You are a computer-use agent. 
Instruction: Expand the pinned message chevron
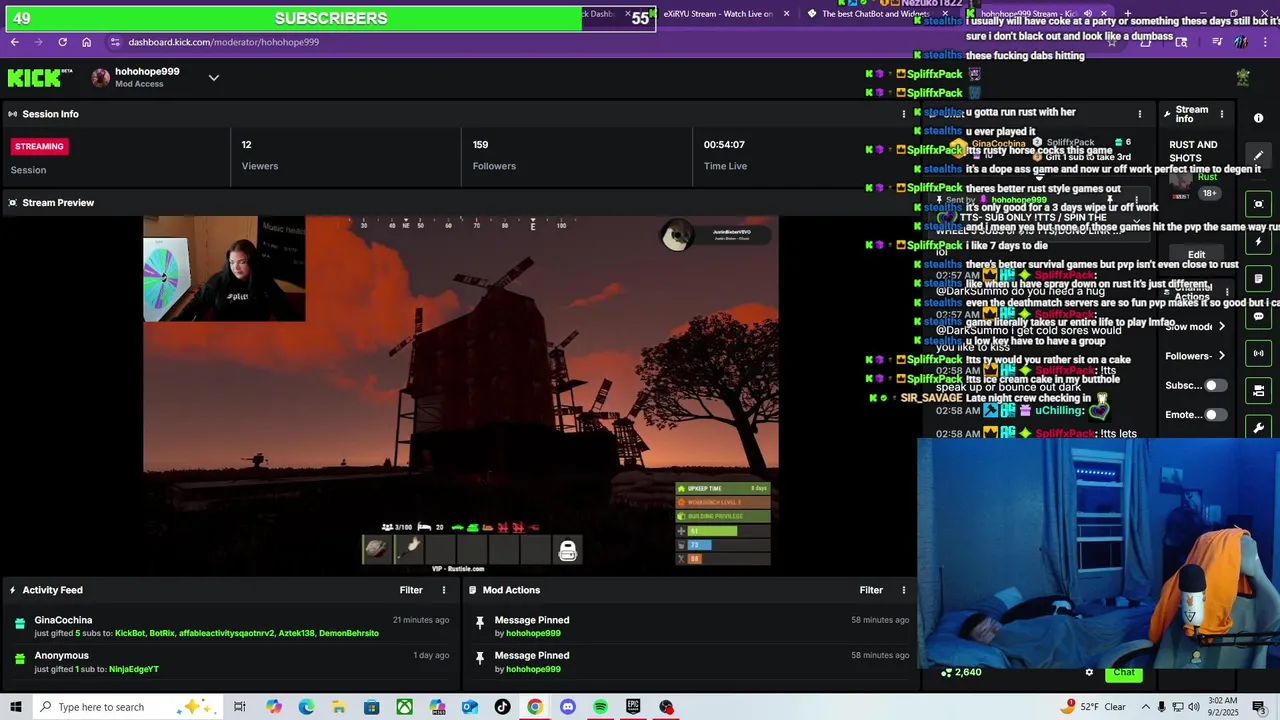point(1136,220)
